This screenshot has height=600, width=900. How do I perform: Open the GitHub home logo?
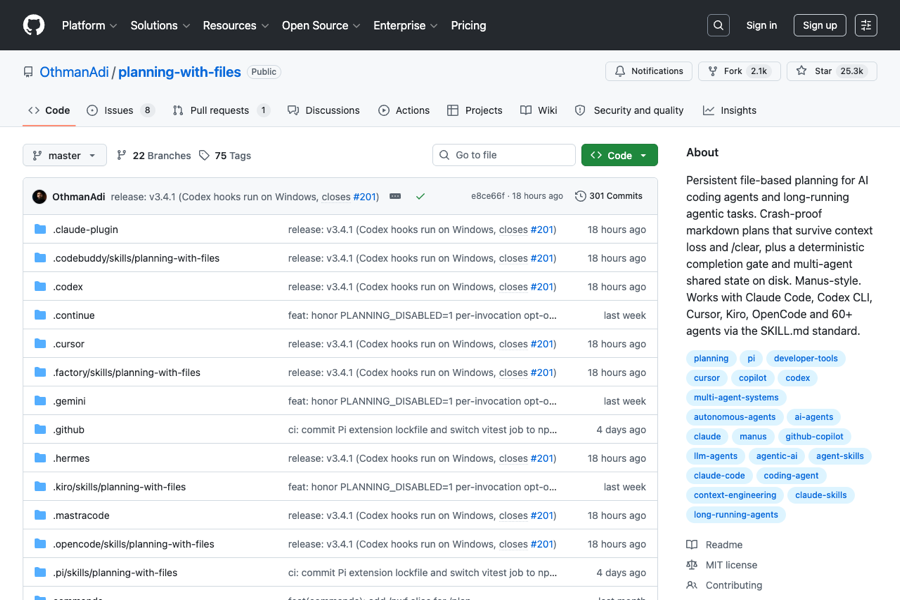tap(34, 25)
